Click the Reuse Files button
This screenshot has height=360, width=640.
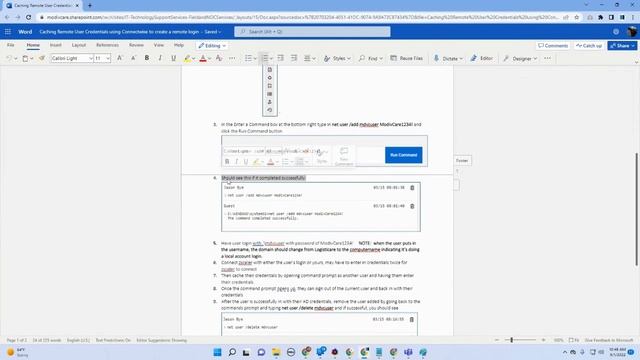407,58
